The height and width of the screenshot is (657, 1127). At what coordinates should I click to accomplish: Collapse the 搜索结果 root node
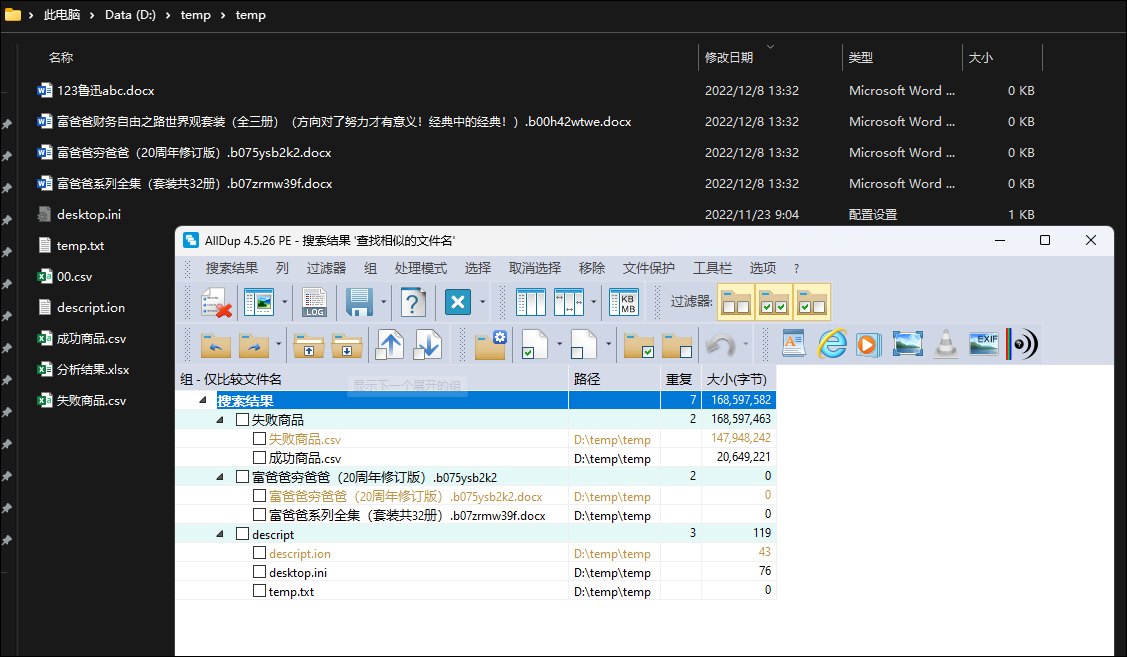203,401
